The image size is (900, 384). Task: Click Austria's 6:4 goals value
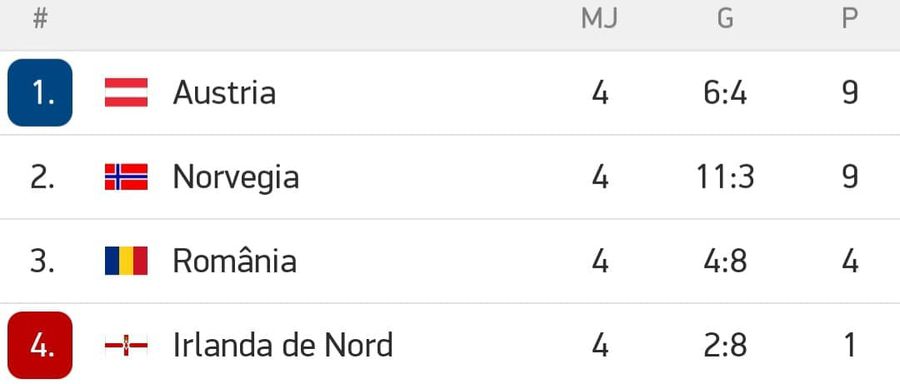tap(726, 92)
